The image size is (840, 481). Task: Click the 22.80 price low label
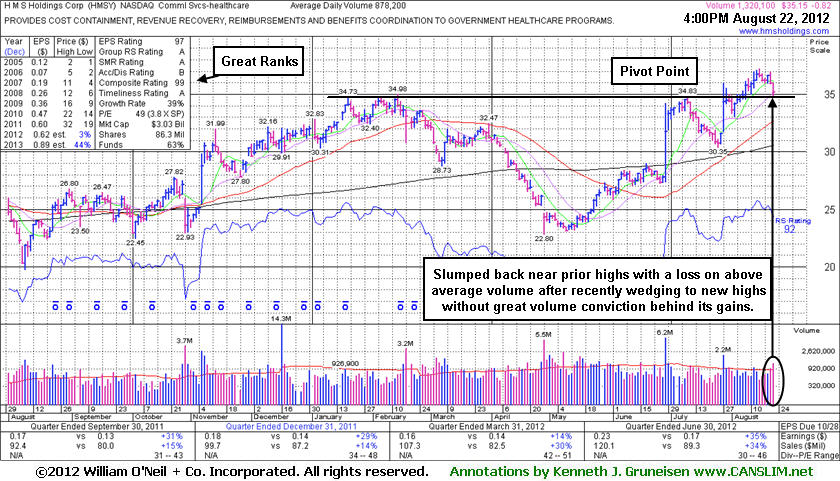pos(544,239)
